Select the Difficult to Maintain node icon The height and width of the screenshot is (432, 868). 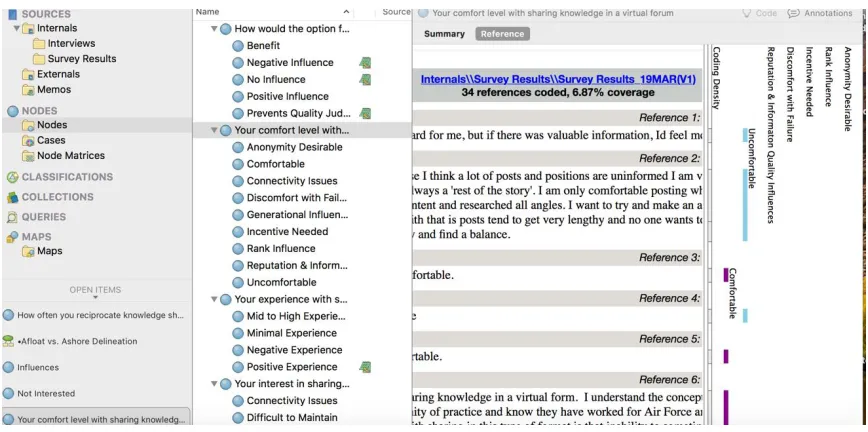(x=238, y=418)
